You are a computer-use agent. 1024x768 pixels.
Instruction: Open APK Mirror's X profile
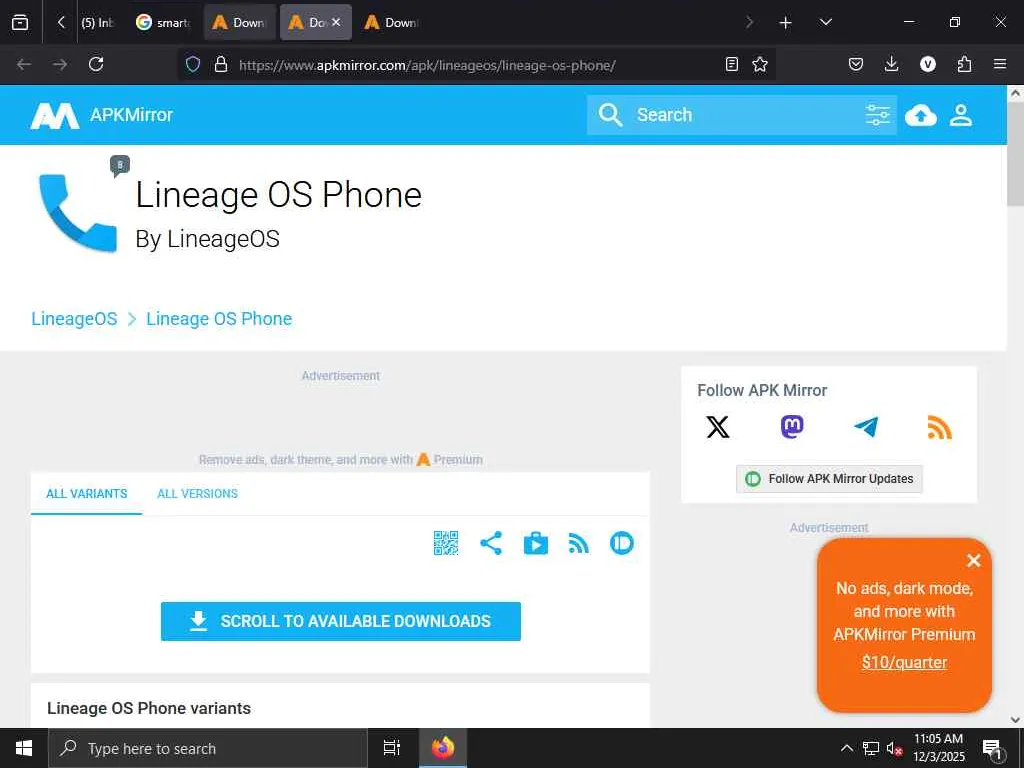coord(718,427)
